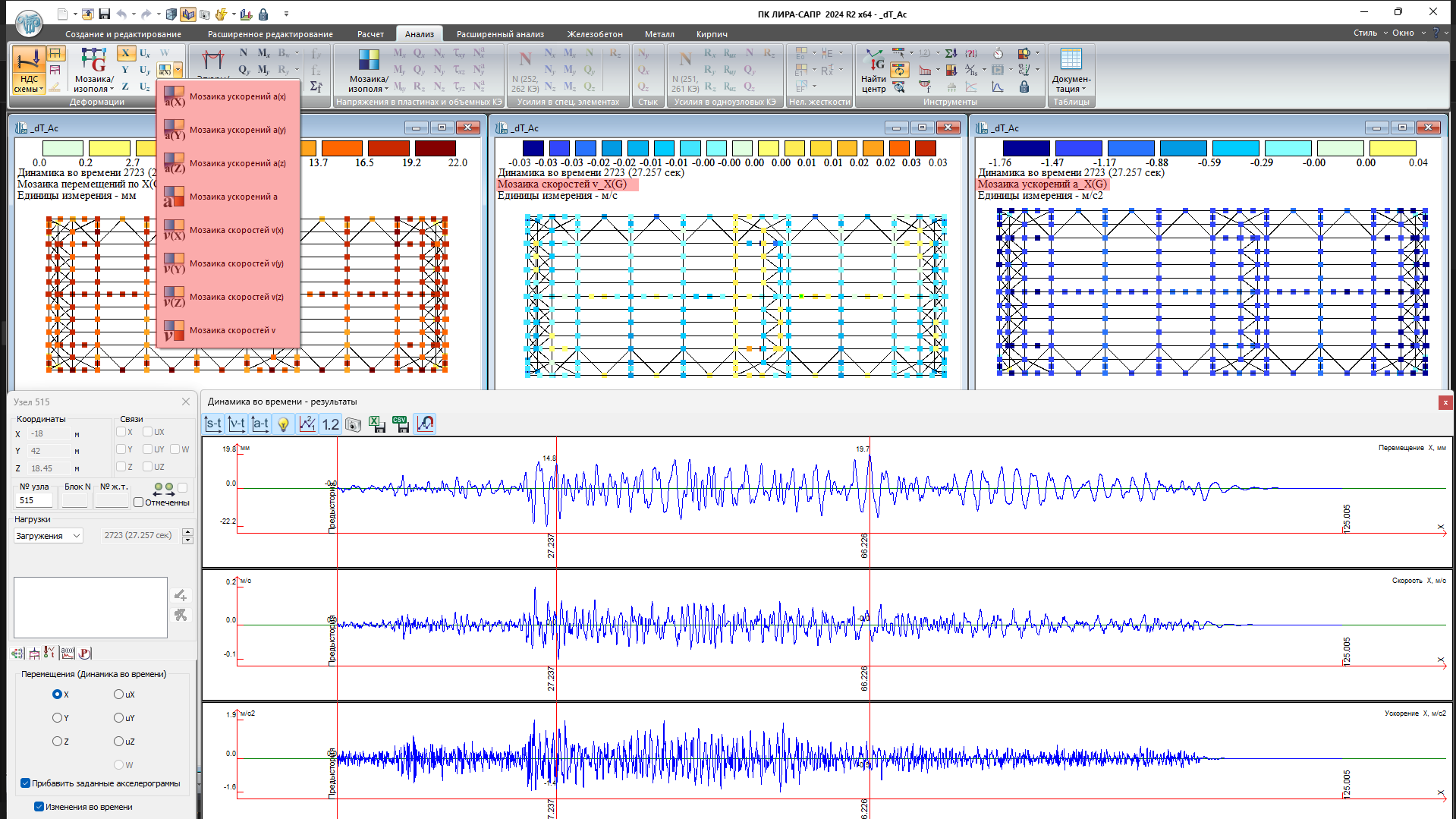
Task: Click the stopwatch icon in Инструменты
Action: (998, 53)
